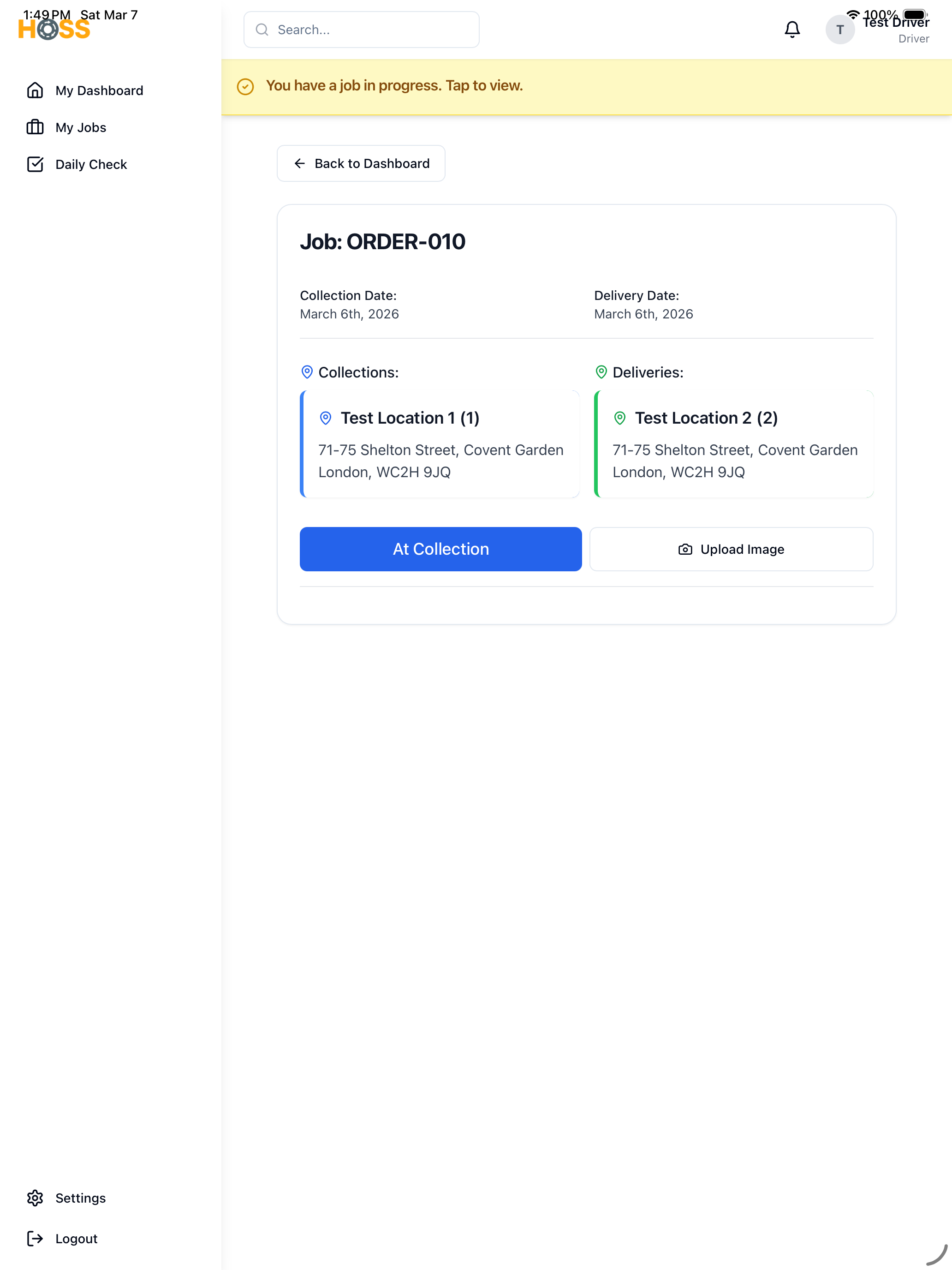This screenshot has height=1270, width=952.
Task: Focus the Search input field
Action: click(x=362, y=29)
